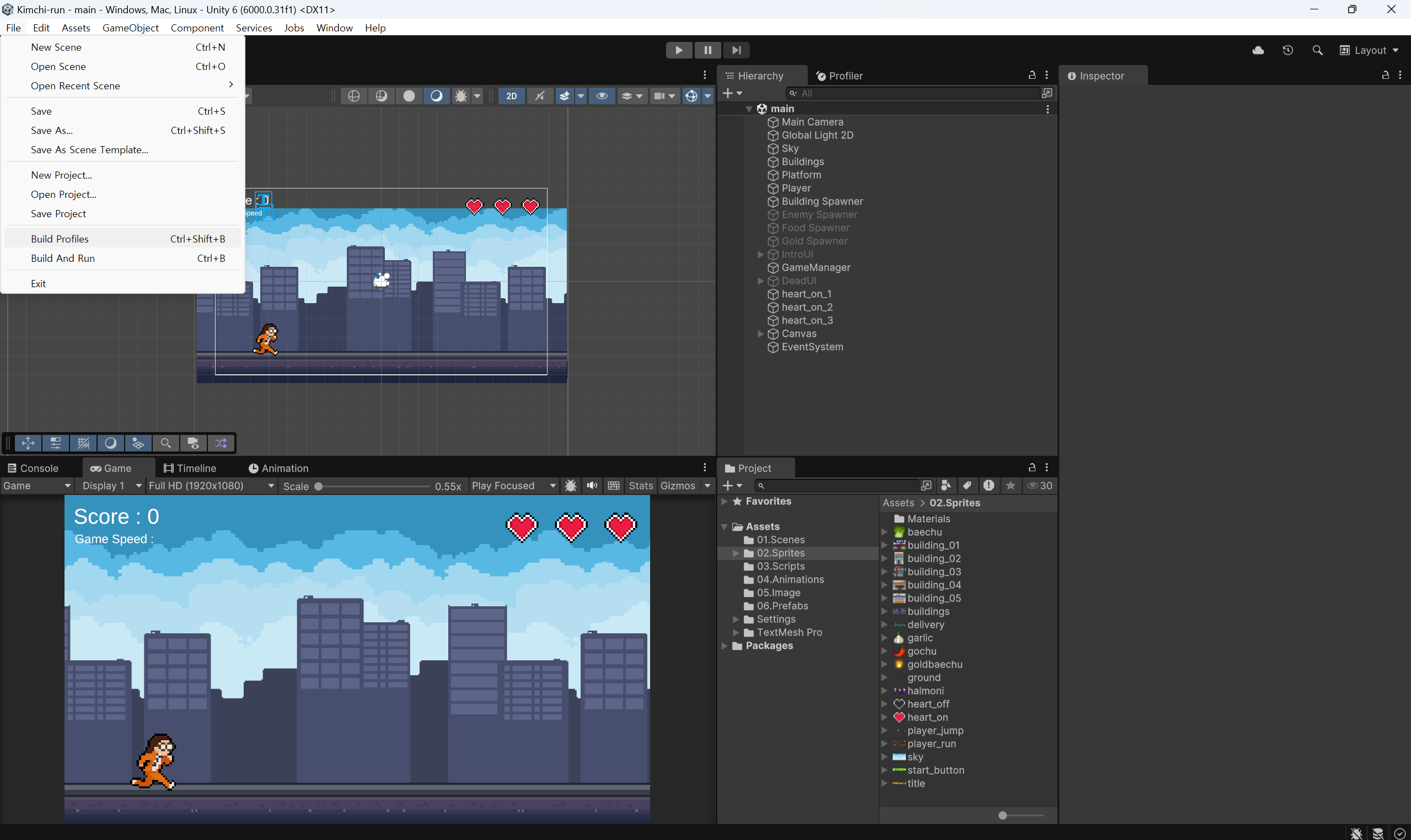
Task: Open Unity cloud services icon
Action: click(1258, 50)
